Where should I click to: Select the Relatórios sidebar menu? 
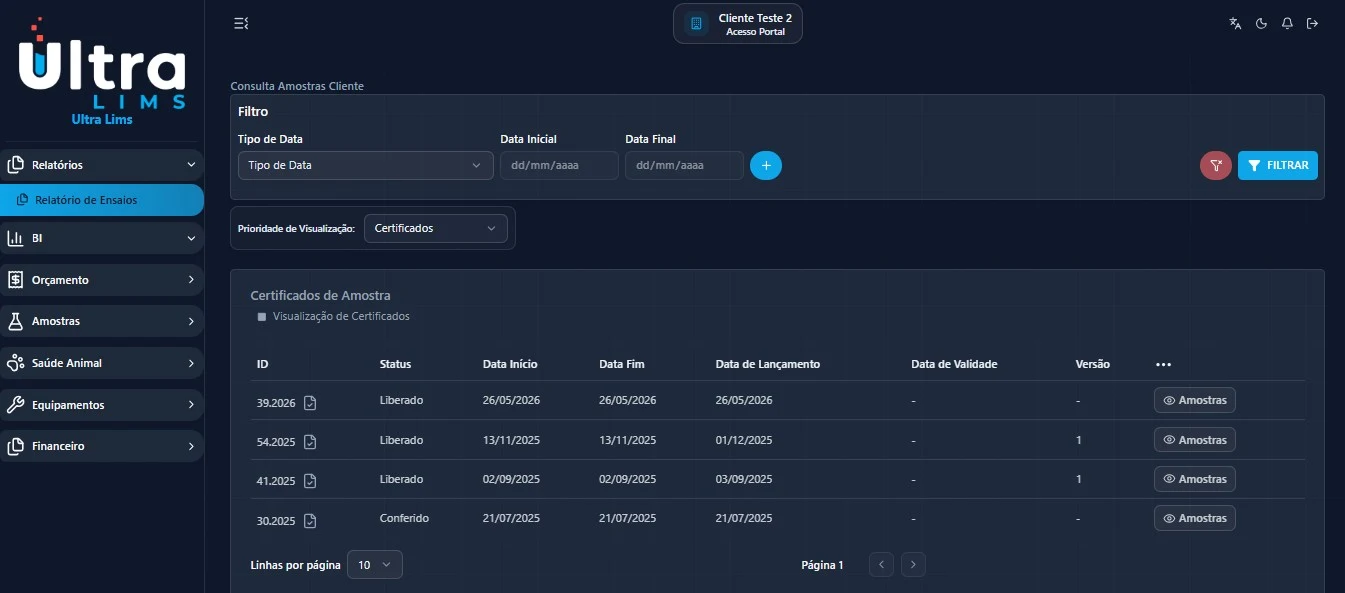(102, 165)
